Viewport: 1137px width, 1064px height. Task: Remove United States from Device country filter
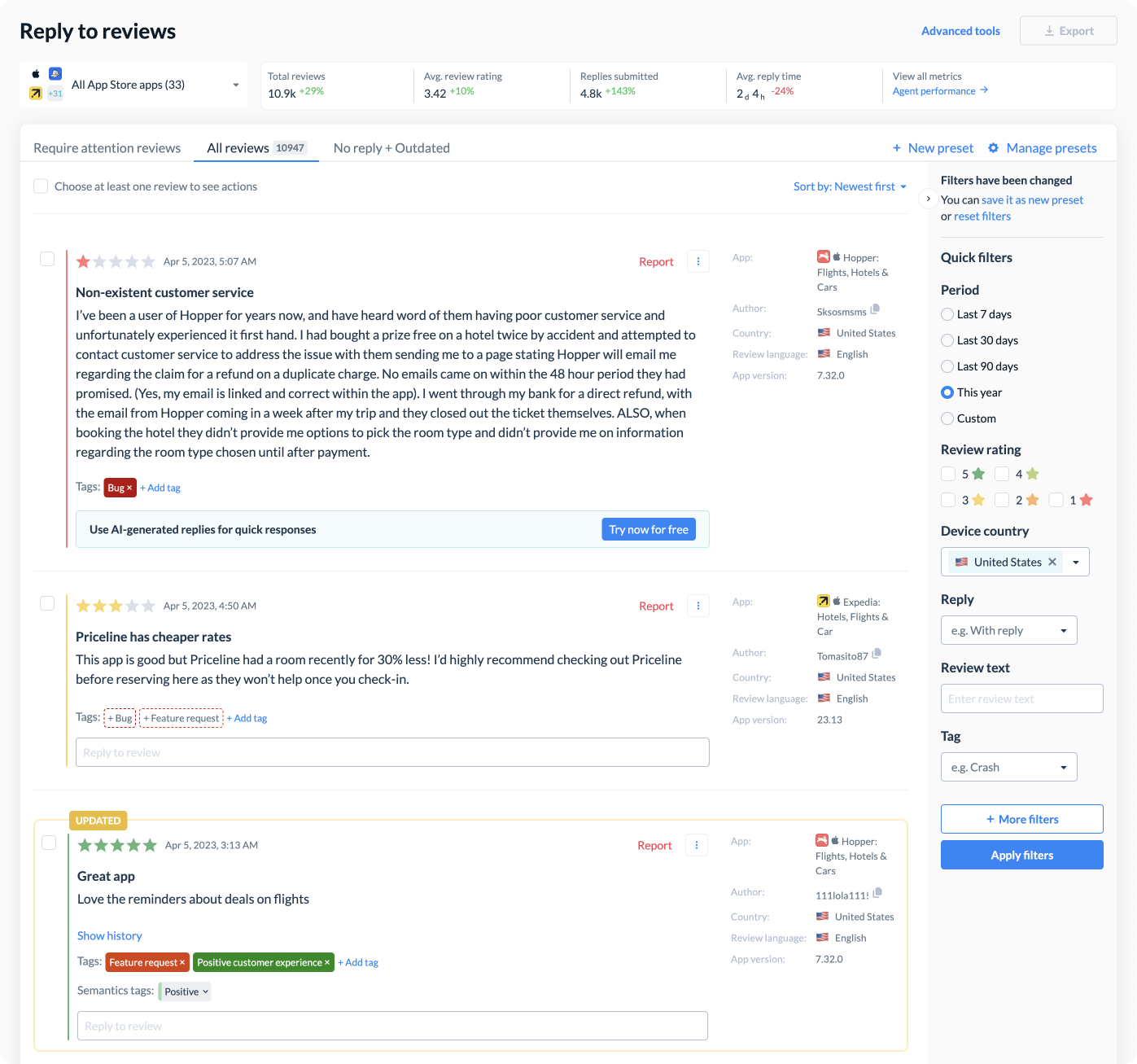[x=1052, y=561]
